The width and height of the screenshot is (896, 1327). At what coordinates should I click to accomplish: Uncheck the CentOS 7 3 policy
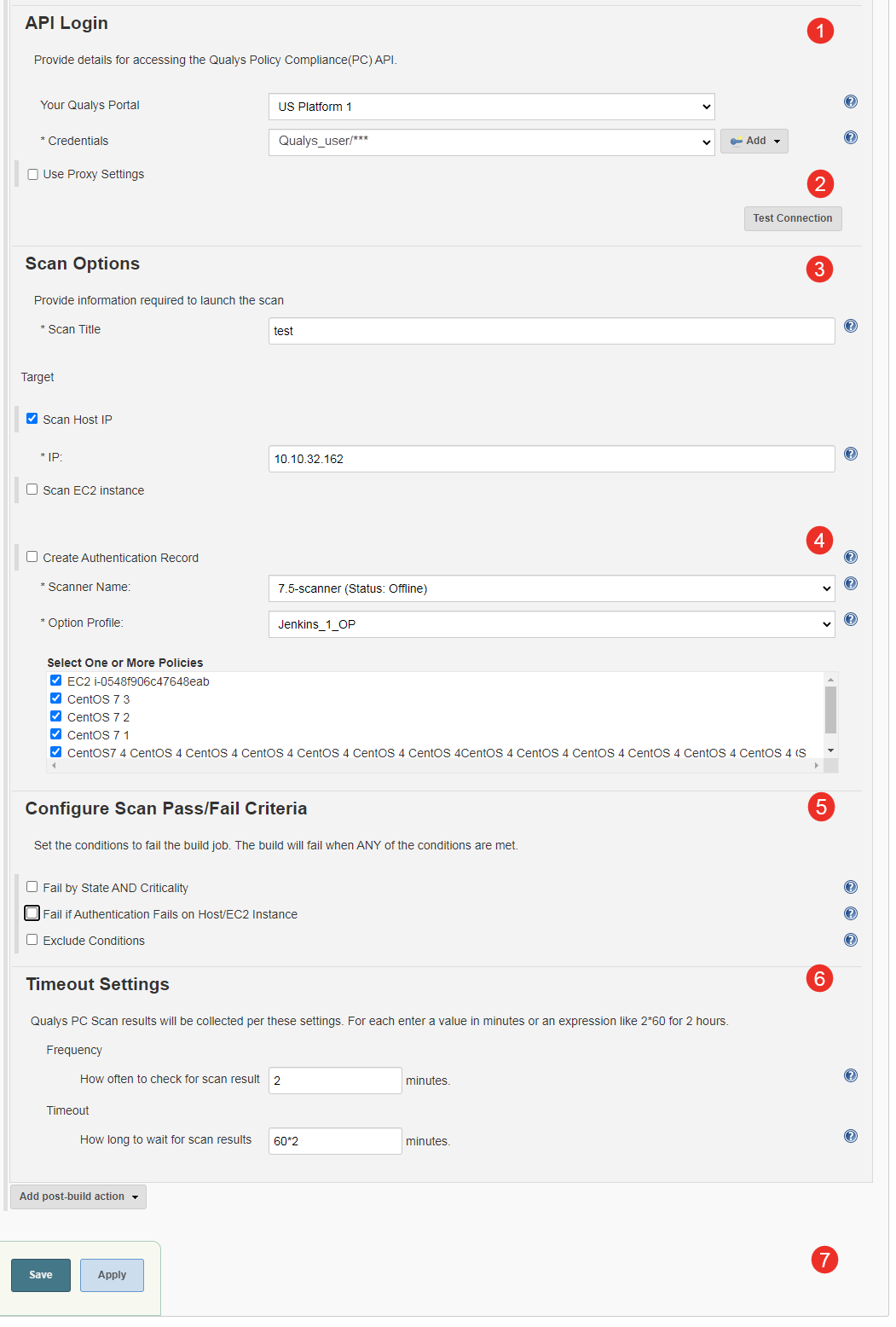click(56, 698)
